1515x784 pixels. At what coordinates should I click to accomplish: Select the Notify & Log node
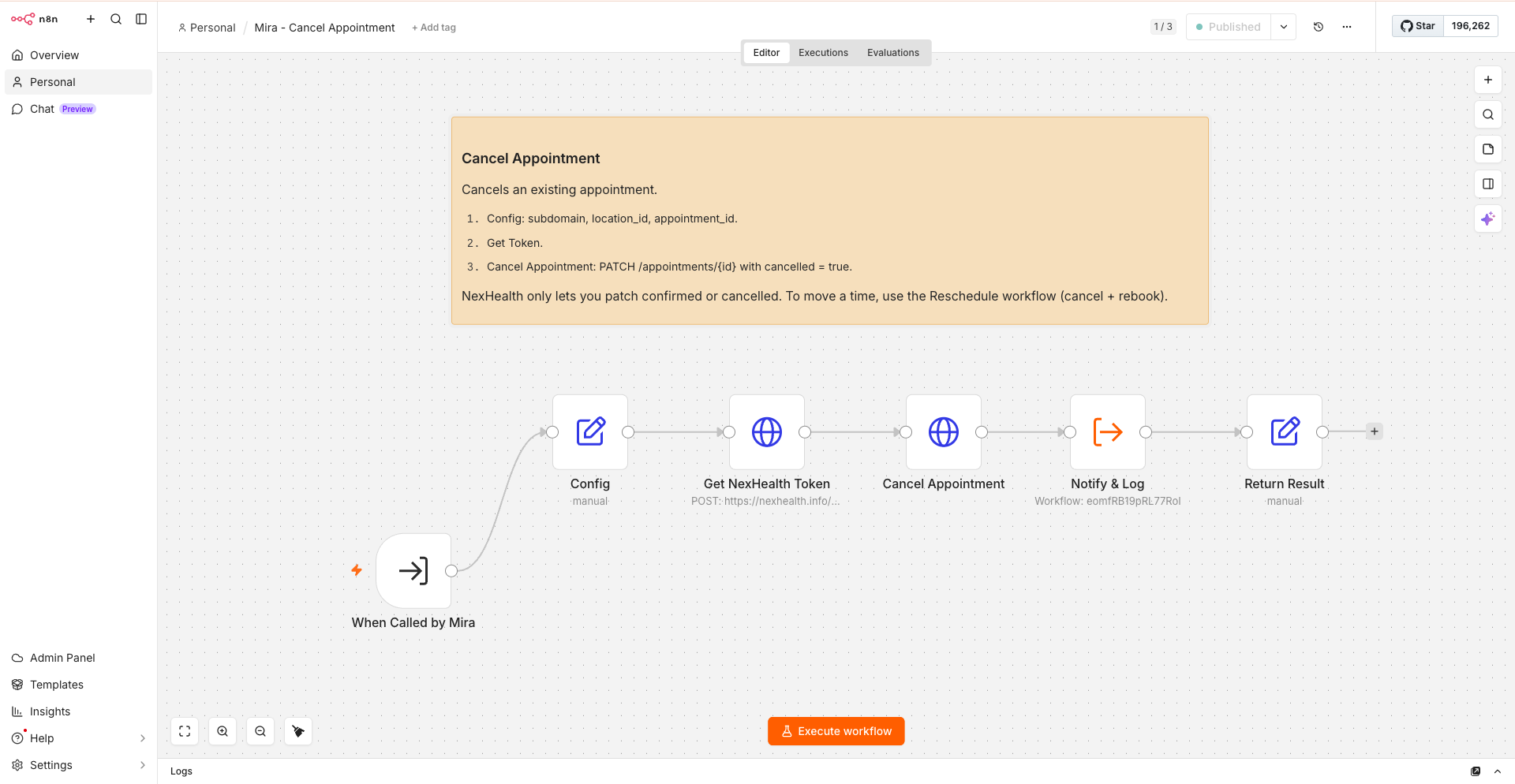1108,432
